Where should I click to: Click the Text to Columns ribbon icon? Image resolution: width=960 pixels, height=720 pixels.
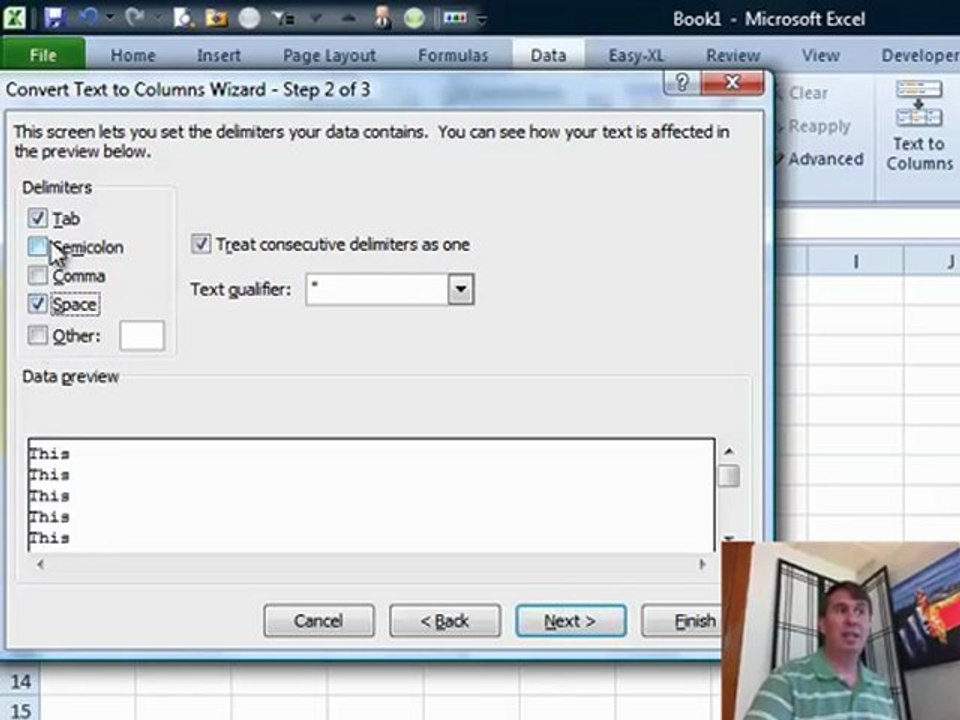(x=919, y=126)
